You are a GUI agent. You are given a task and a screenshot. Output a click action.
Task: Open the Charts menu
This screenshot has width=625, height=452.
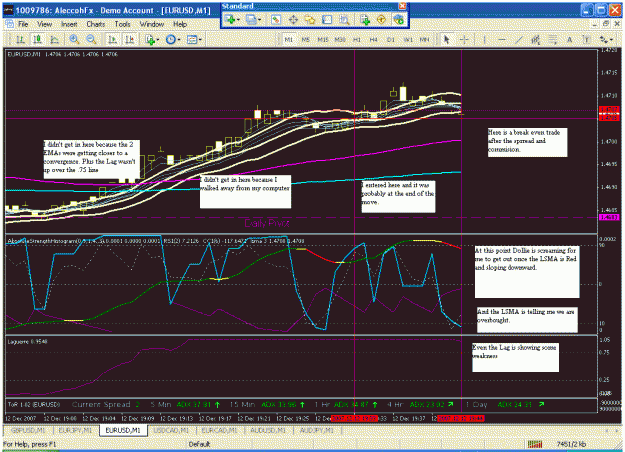96,24
